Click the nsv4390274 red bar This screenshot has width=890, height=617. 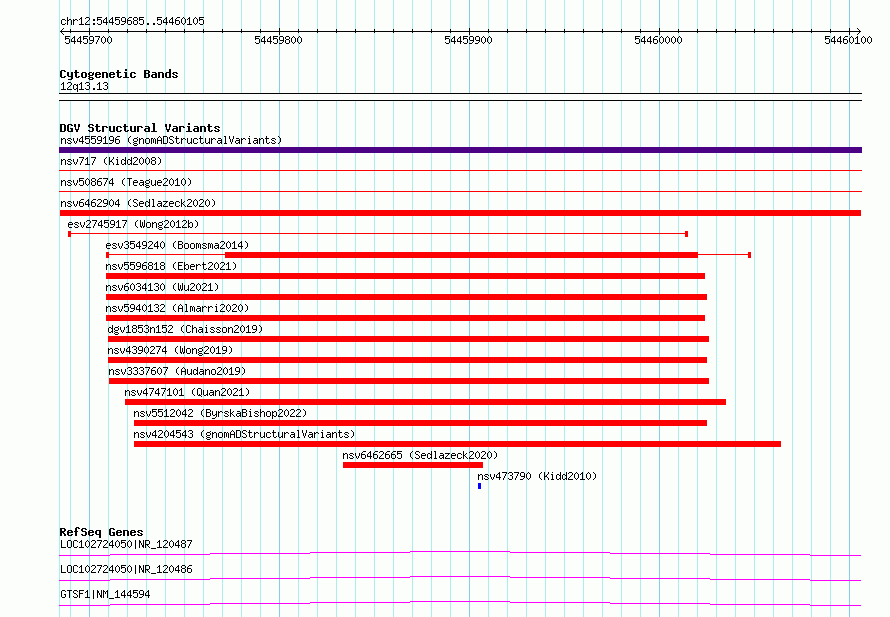coord(408,360)
